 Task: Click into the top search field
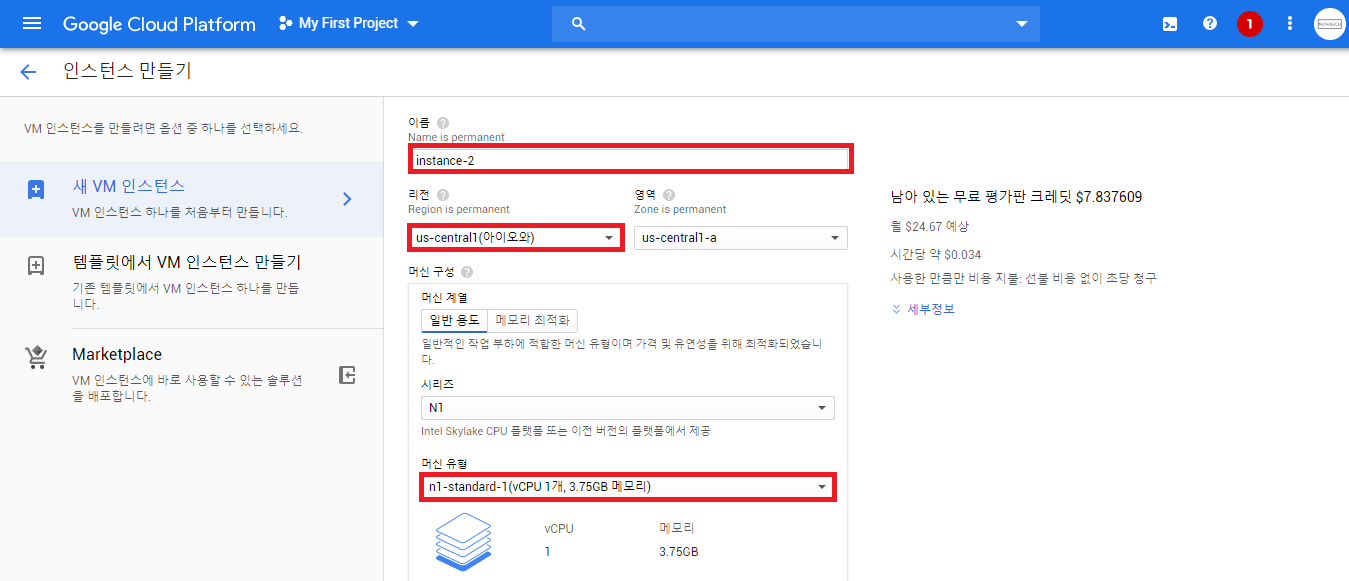(x=795, y=24)
